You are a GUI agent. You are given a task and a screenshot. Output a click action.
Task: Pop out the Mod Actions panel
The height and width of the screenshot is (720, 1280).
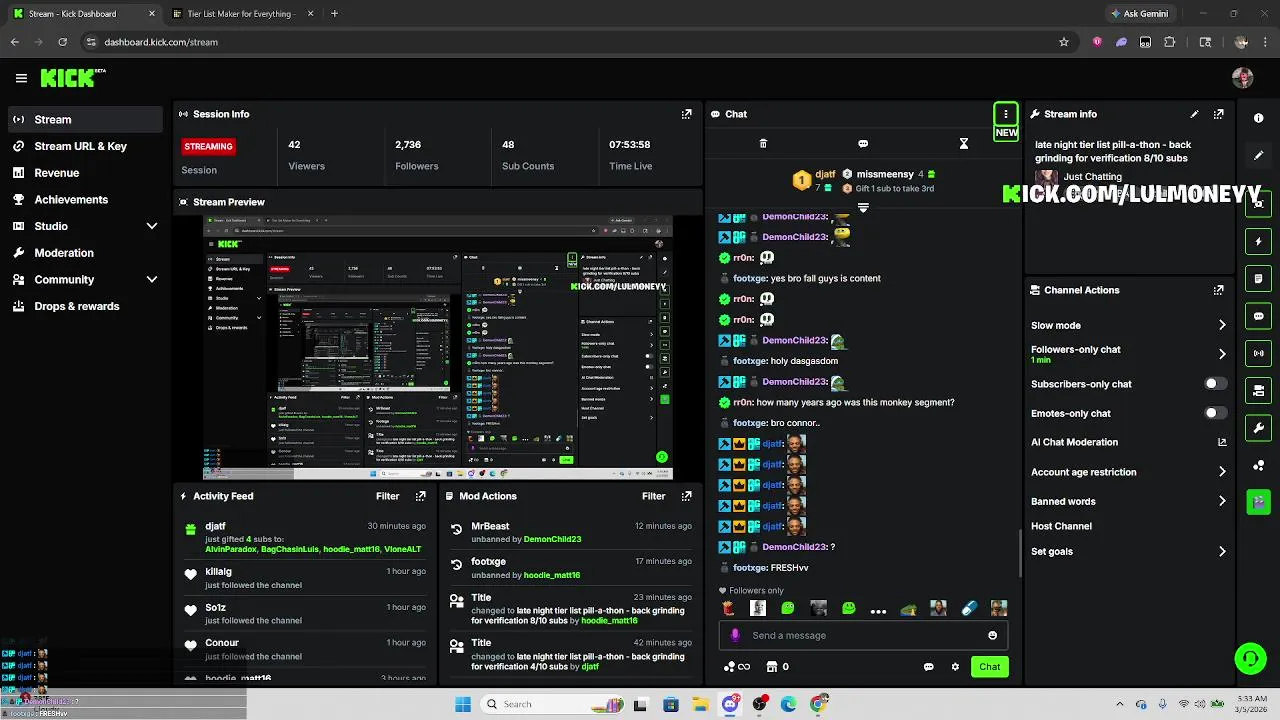pyautogui.click(x=686, y=496)
